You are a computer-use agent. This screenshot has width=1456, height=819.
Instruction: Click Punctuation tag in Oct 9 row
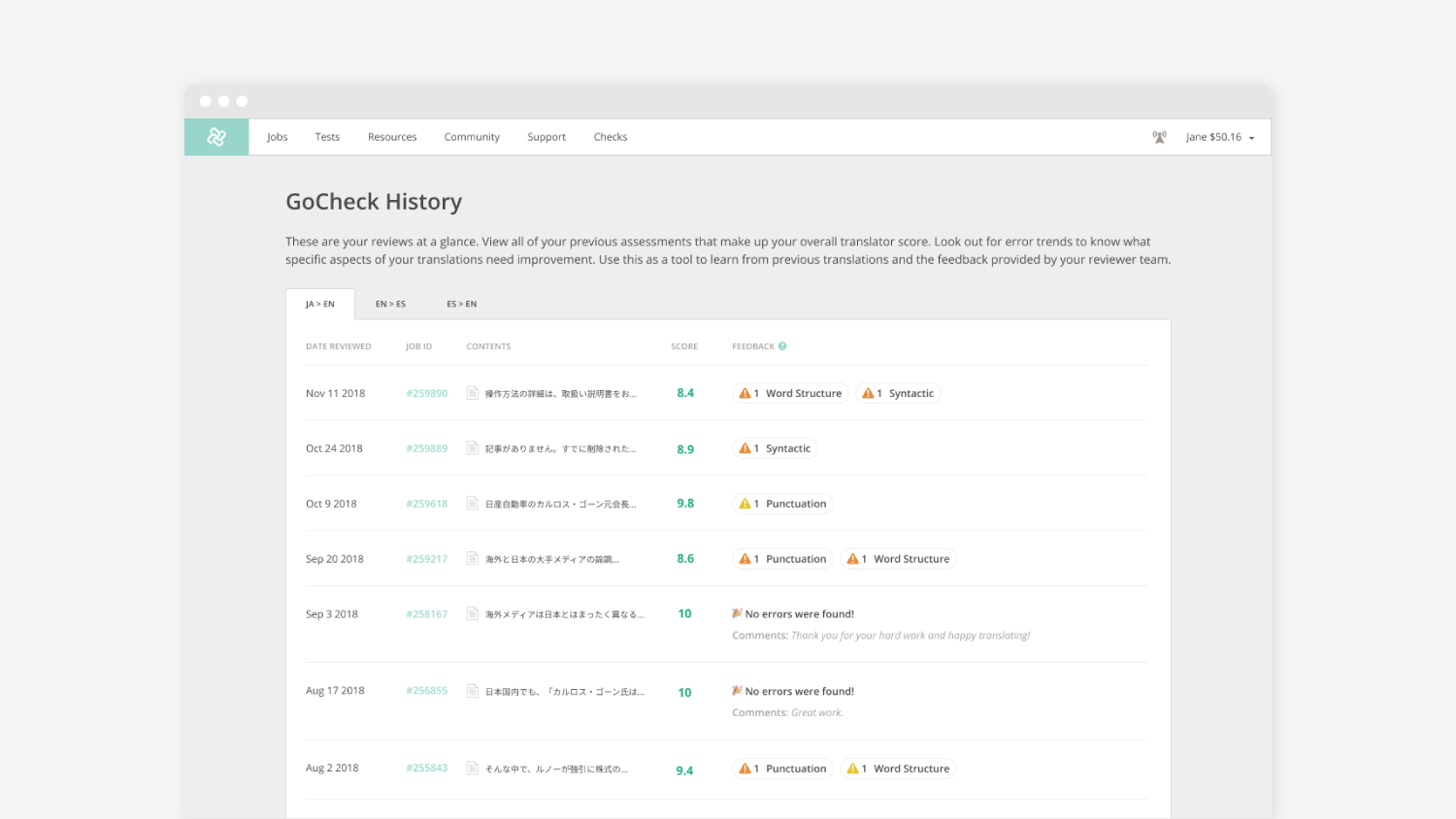tap(782, 504)
